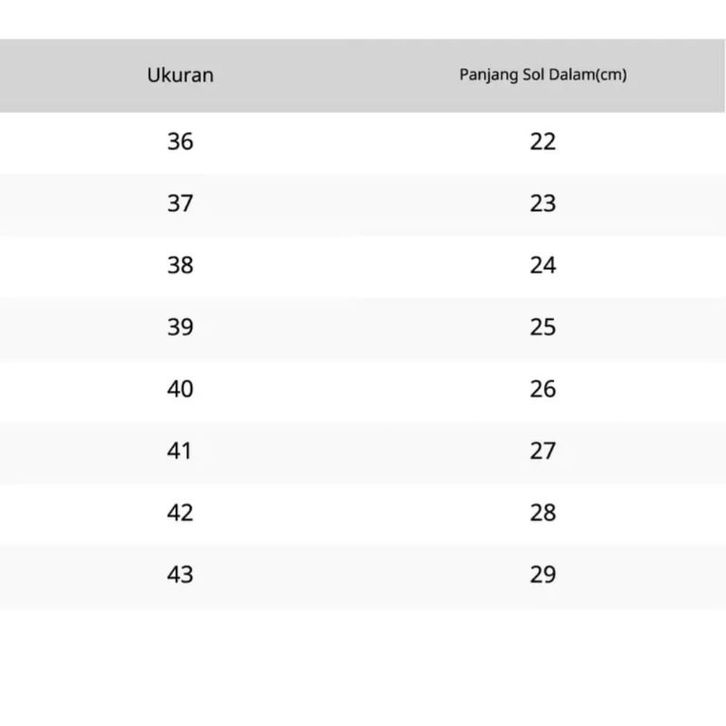The width and height of the screenshot is (726, 726).
Task: Select size 41 in Ukuran column
Action: point(180,451)
